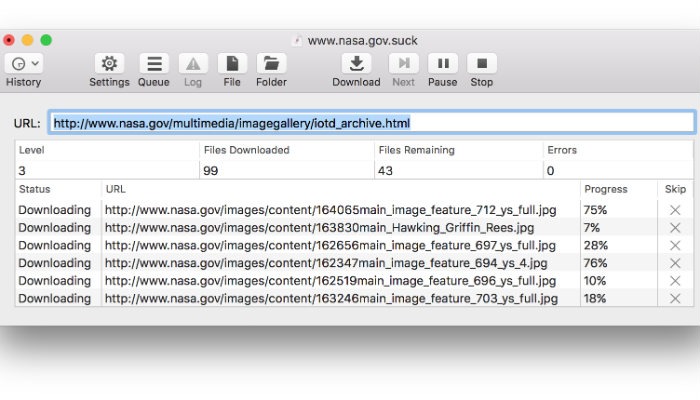This screenshot has height=400, width=700.
Task: Select the 163830main_Hawking_Griffin_Rees.jpg URL row
Action: click(319, 228)
